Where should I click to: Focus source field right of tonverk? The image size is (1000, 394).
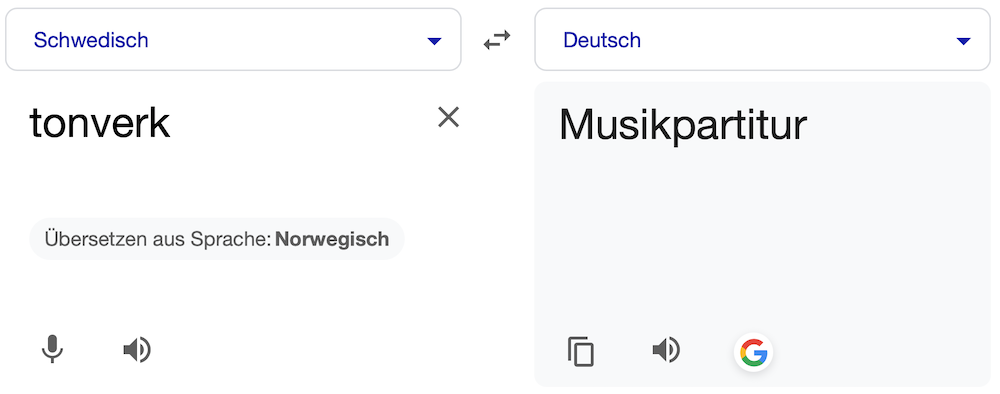(300, 124)
